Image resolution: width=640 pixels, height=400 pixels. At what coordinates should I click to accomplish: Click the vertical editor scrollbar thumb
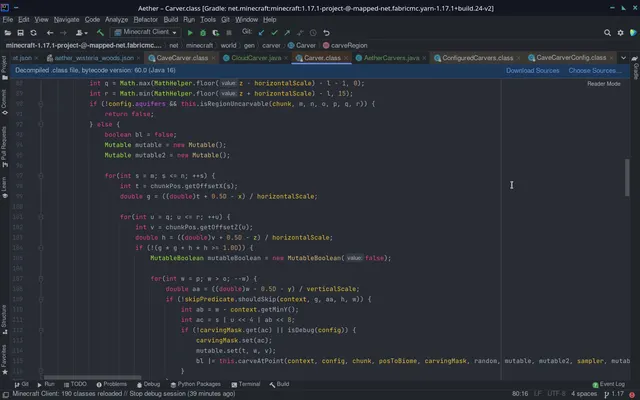click(x=627, y=178)
